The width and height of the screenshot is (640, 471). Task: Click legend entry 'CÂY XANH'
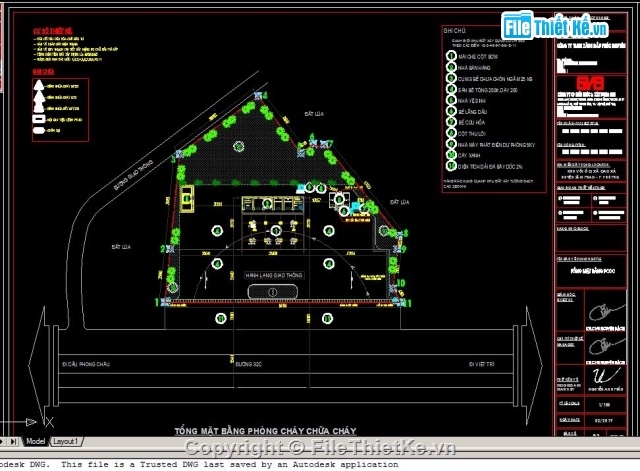(469, 156)
